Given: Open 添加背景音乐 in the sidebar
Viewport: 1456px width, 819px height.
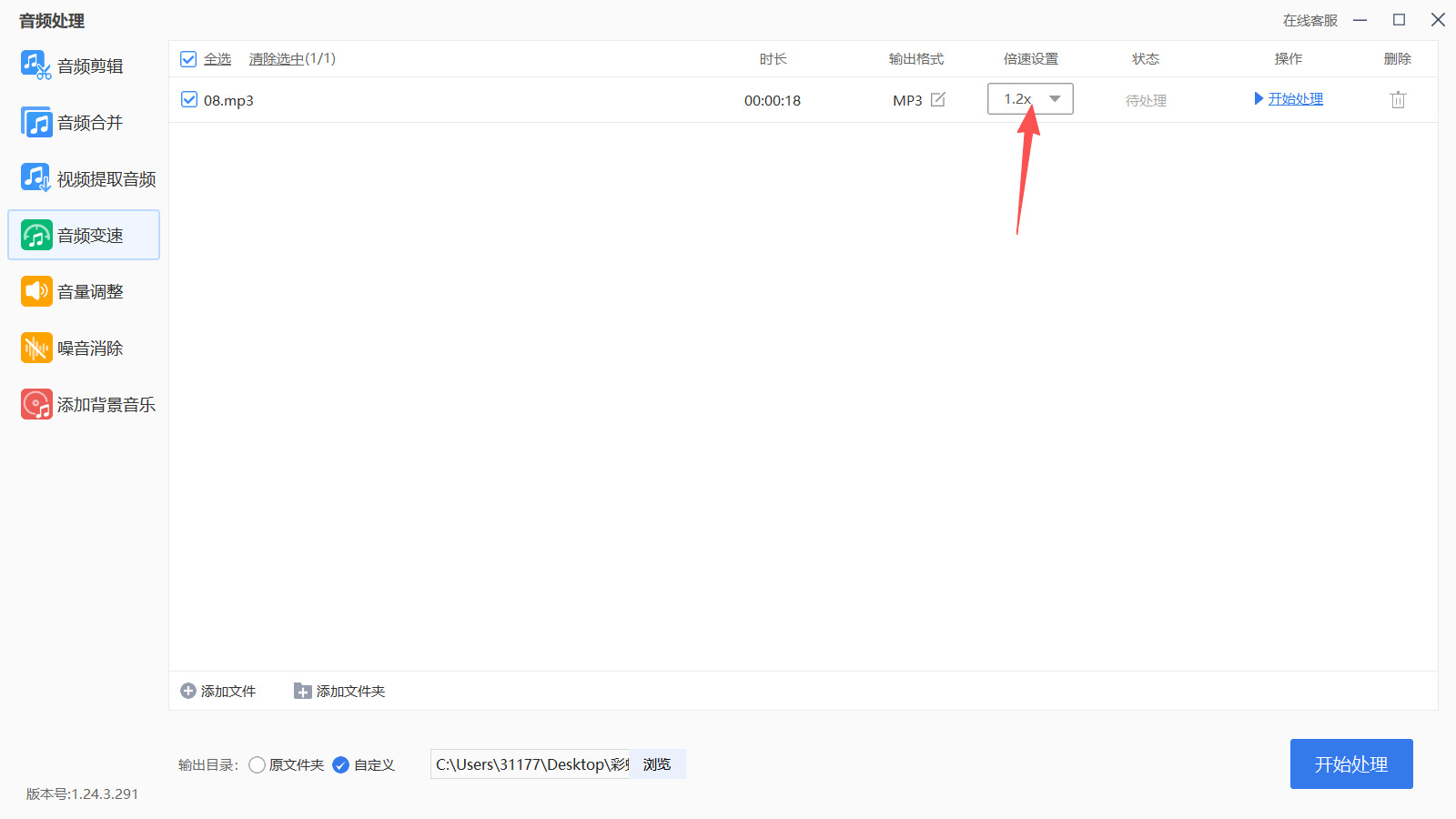Looking at the screenshot, I should pos(84,404).
